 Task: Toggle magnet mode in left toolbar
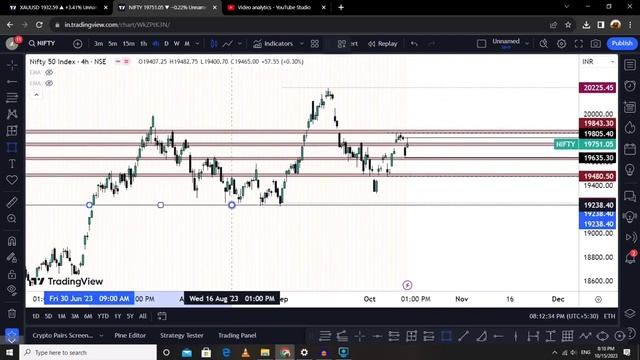(12, 241)
